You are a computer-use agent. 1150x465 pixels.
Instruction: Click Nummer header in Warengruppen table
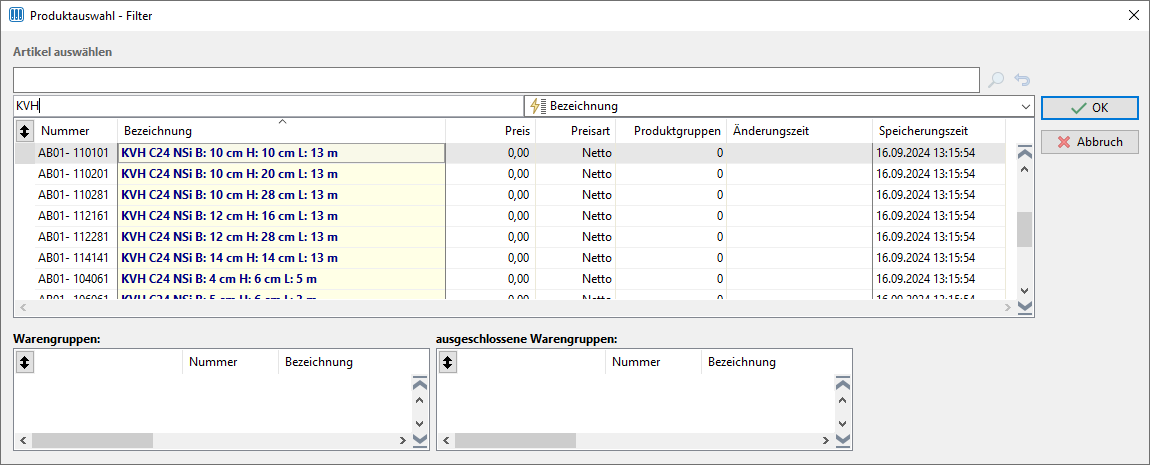tap(230, 362)
